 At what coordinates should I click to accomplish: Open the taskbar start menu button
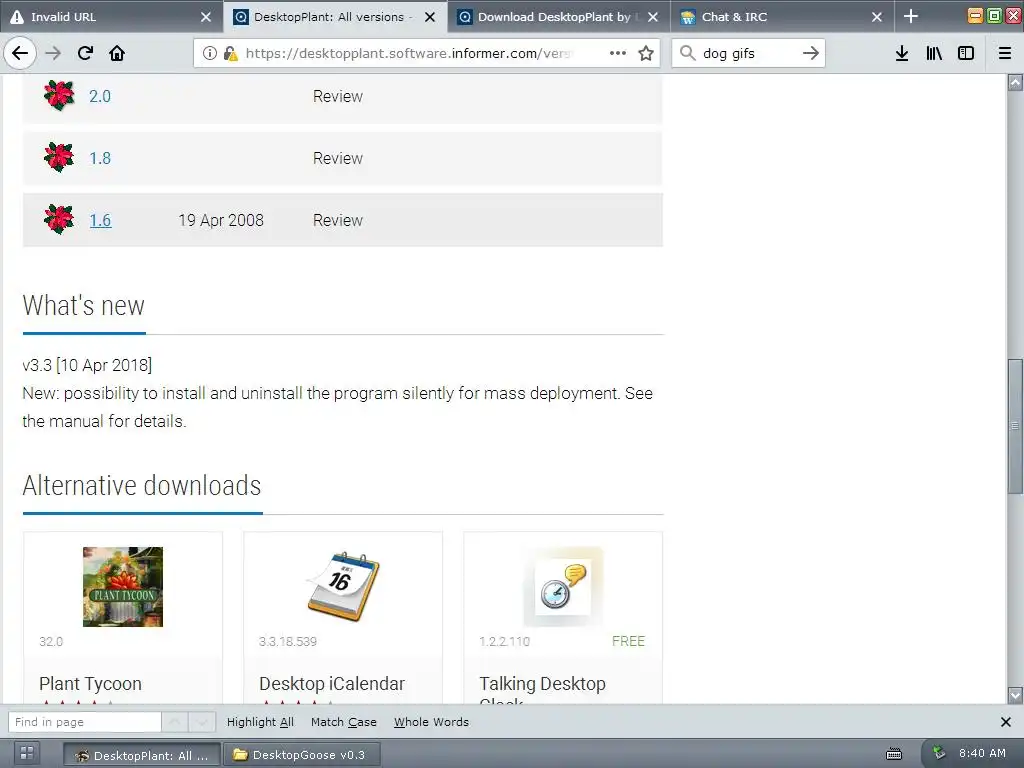pyautogui.click(x=27, y=754)
